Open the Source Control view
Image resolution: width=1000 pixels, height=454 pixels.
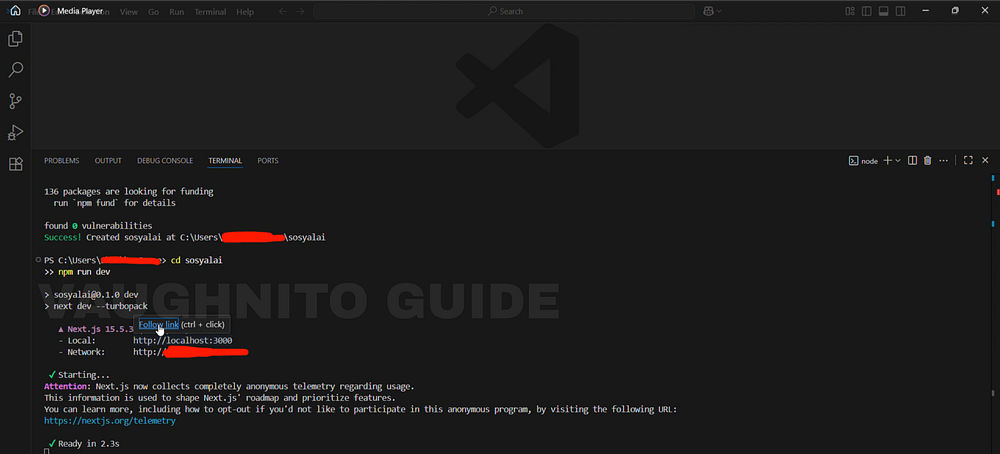coord(15,101)
